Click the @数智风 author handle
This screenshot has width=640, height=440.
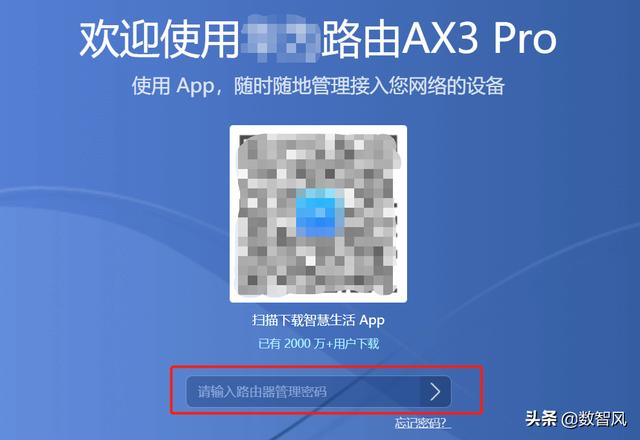tap(594, 419)
